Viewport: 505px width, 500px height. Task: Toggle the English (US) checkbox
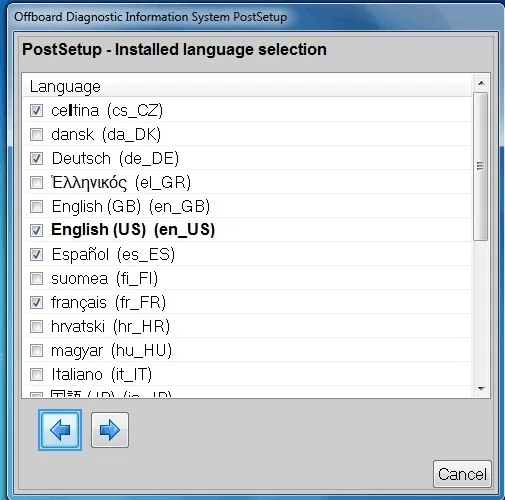[x=36, y=230]
